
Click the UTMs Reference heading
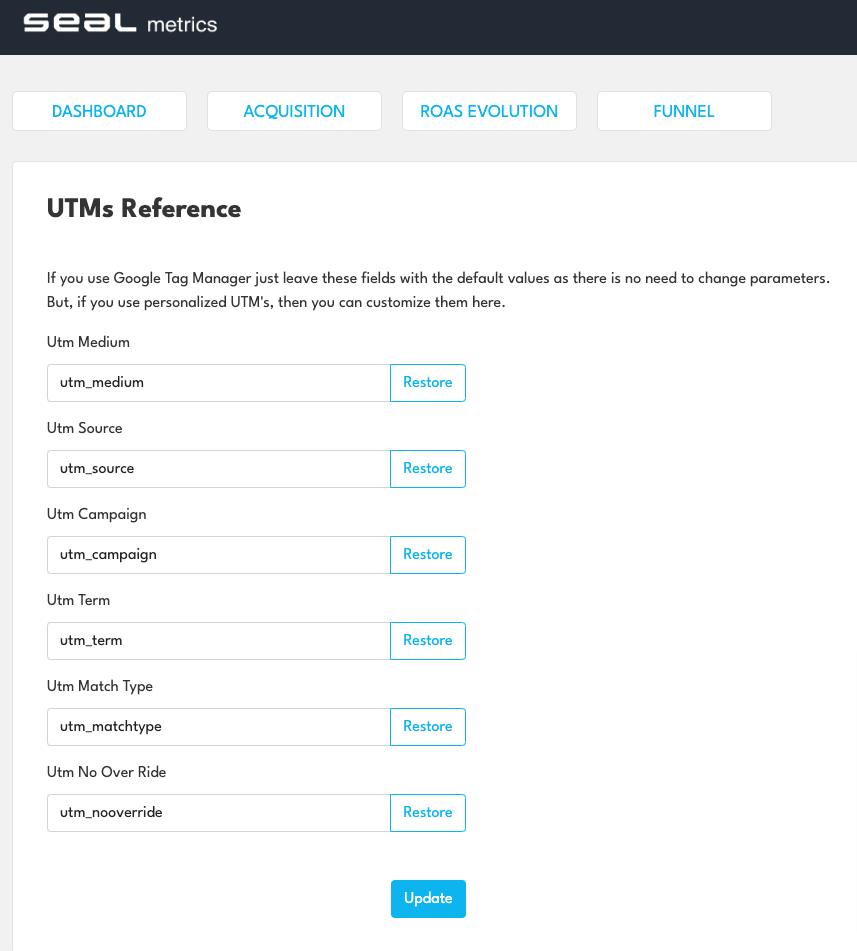click(x=143, y=209)
